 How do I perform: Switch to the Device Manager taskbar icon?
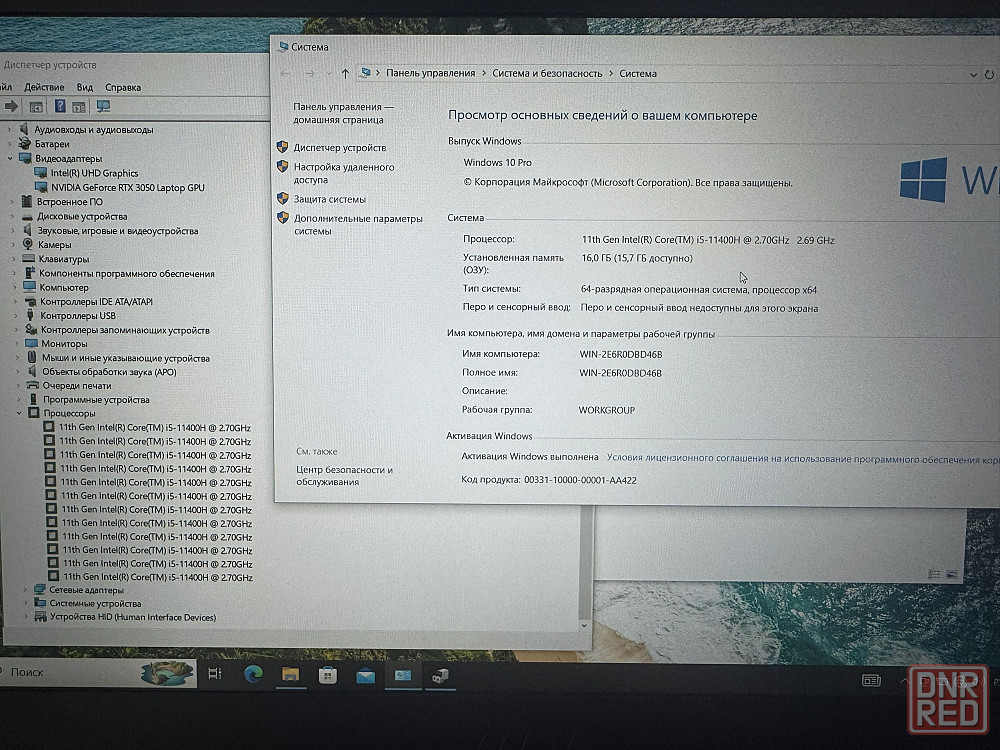point(440,676)
